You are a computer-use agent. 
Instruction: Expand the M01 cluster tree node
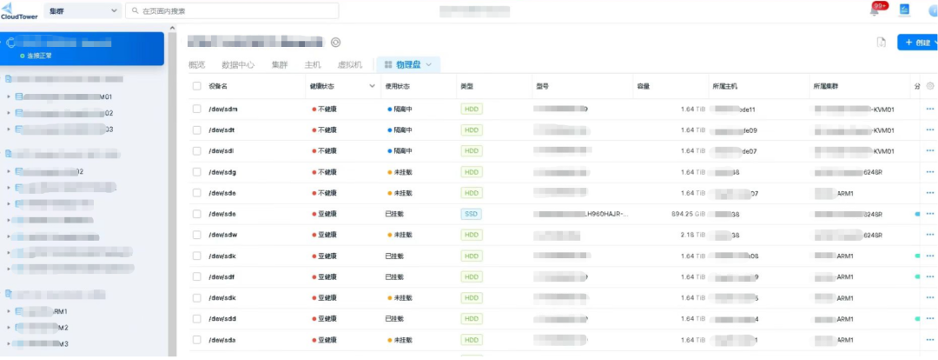(8, 96)
